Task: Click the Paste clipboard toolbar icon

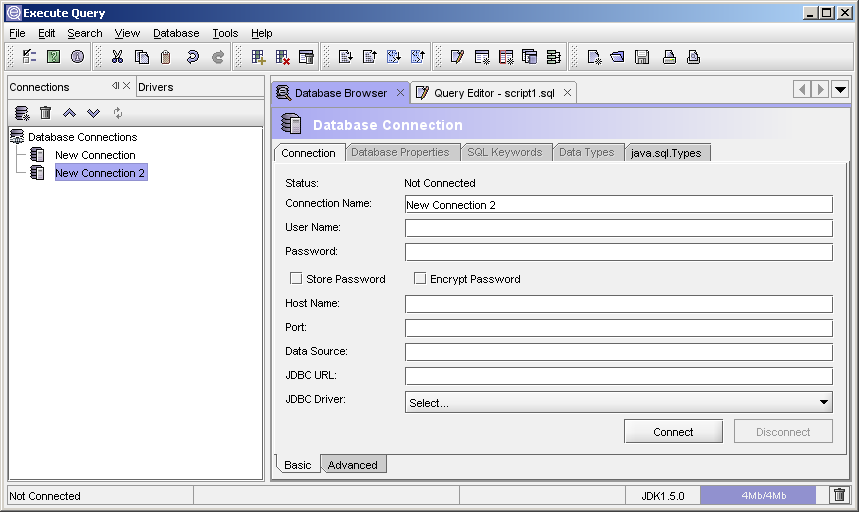Action: [x=166, y=57]
